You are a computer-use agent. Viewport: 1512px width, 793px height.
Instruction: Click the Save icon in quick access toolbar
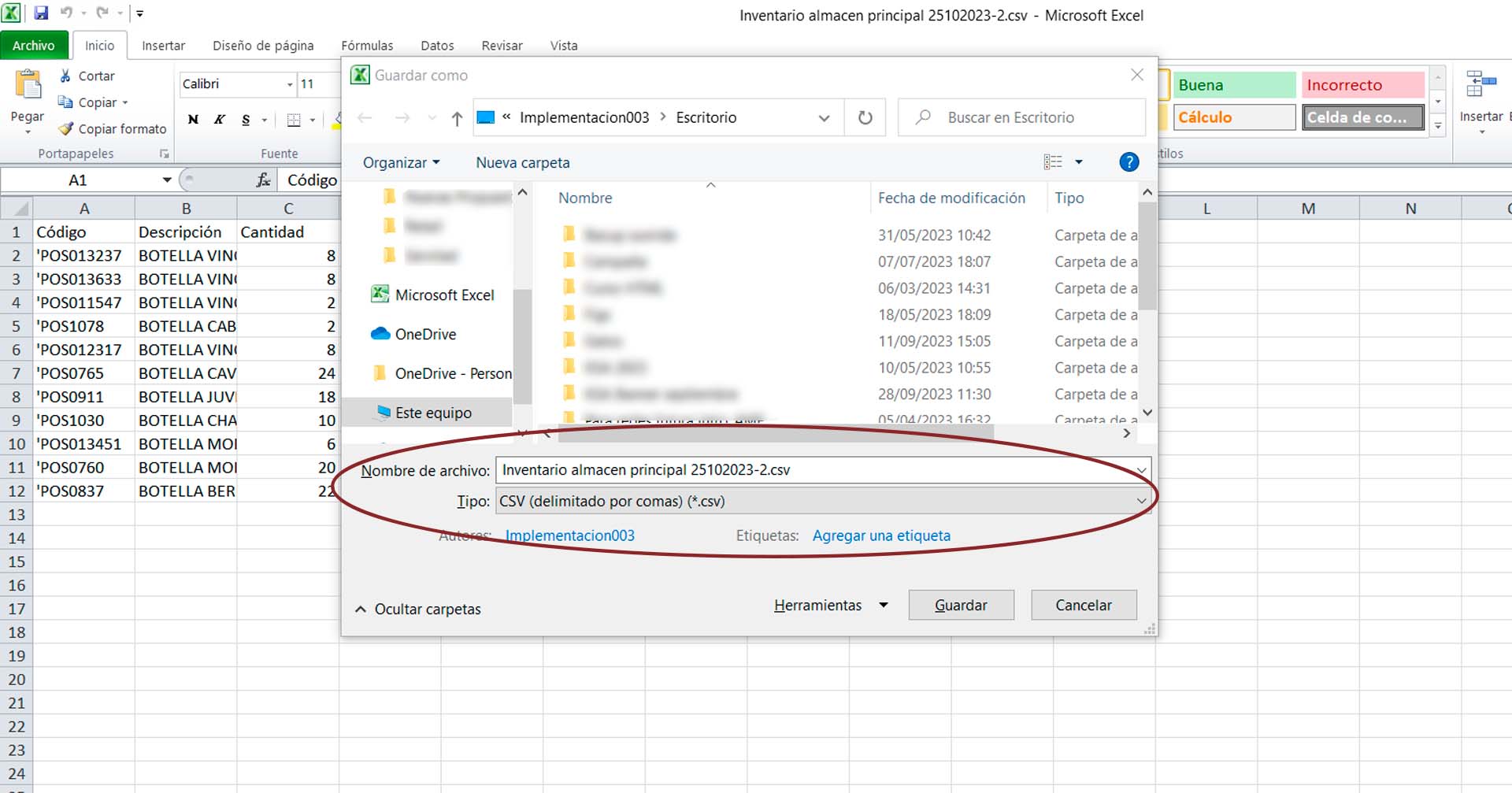41,13
